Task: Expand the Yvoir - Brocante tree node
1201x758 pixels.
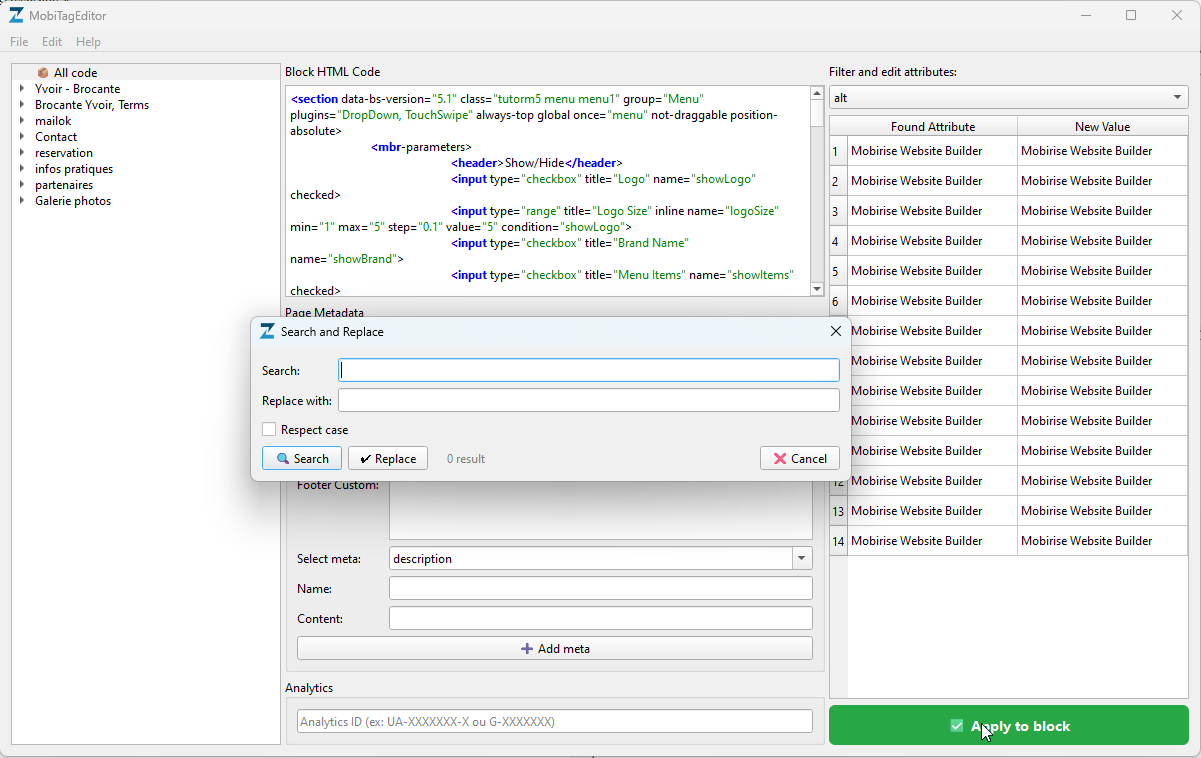Action: 22,89
